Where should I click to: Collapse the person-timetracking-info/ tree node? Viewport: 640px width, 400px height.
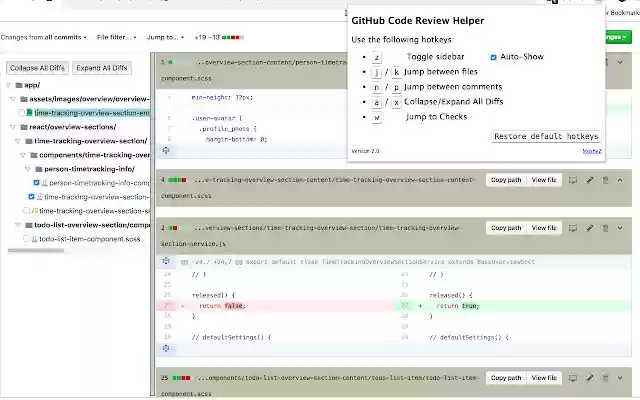(28, 169)
